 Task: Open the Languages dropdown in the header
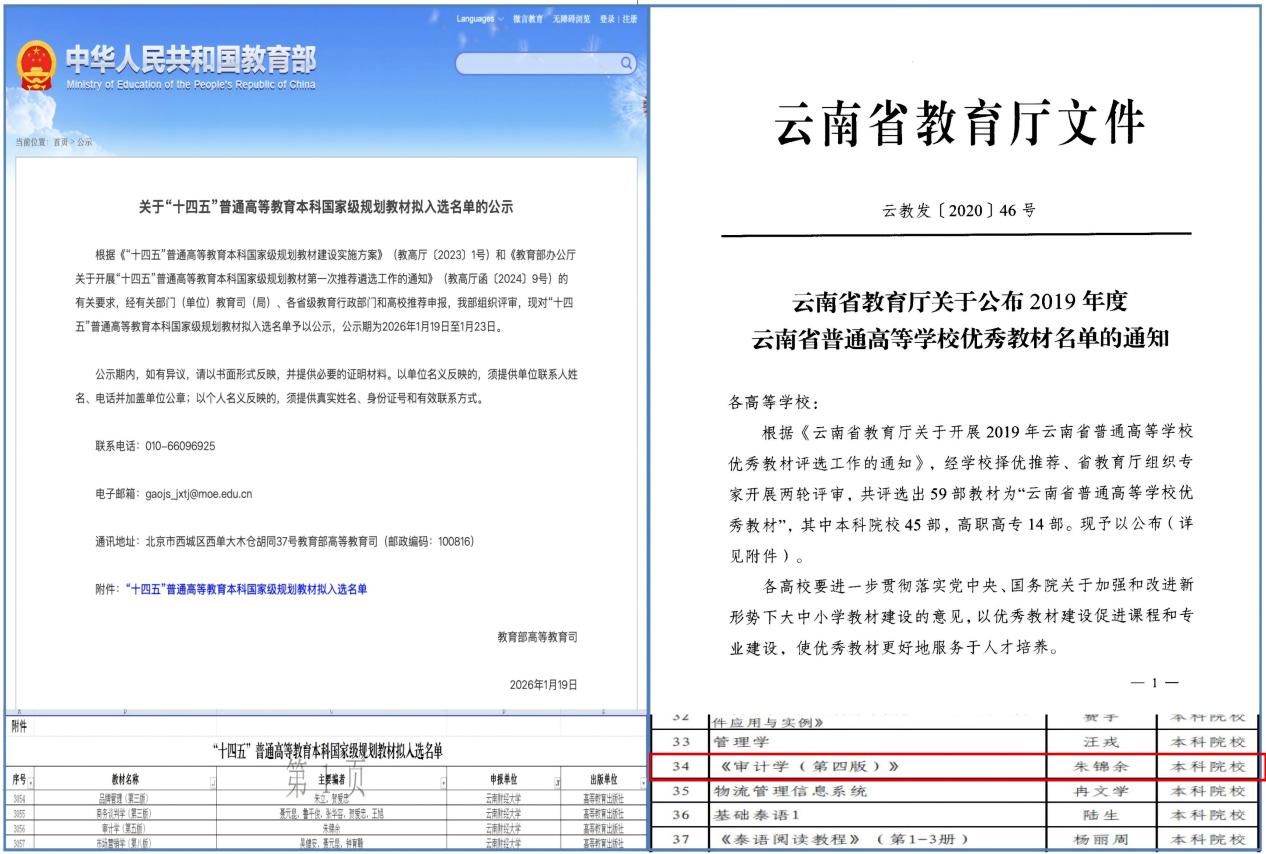pyautogui.click(x=480, y=19)
